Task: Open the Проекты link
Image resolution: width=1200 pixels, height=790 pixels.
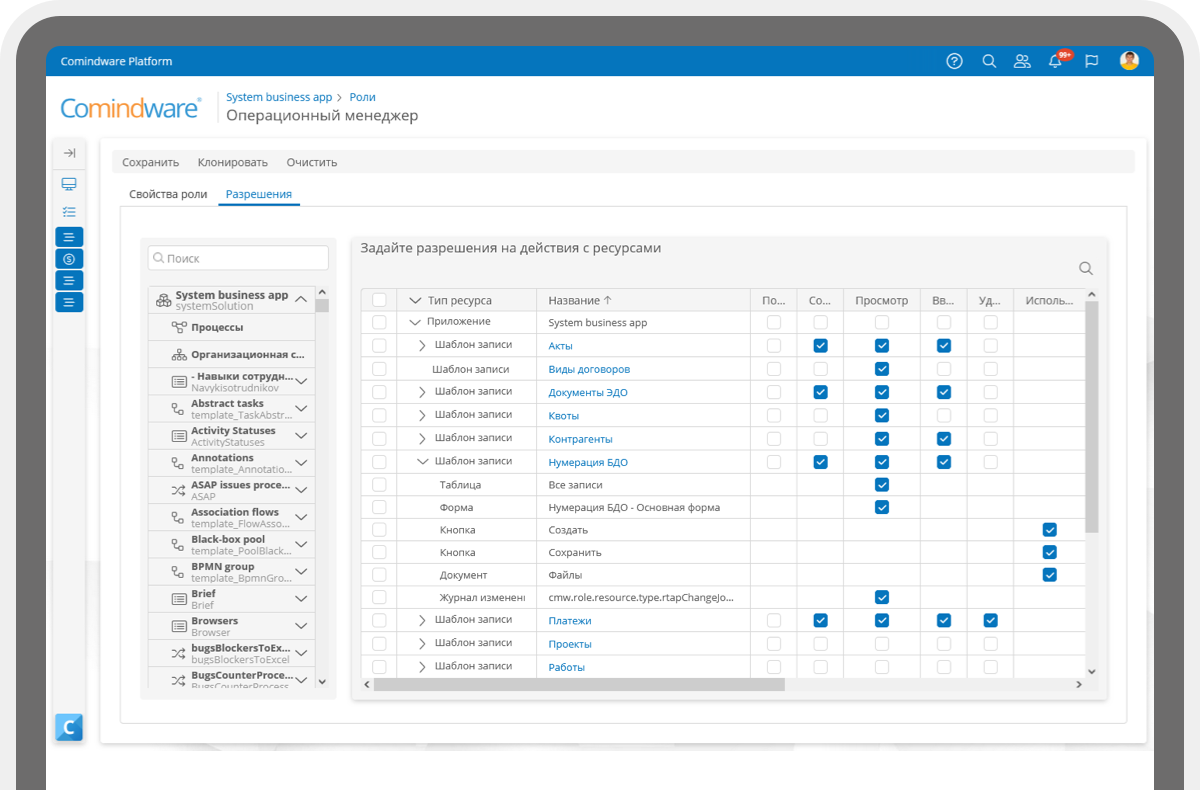Action: coord(570,644)
